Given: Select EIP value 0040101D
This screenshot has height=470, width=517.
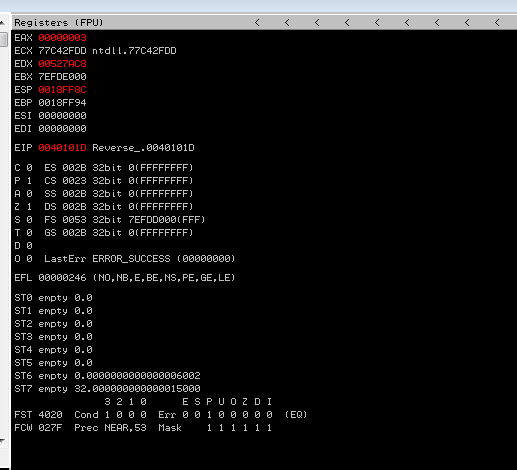Looking at the screenshot, I should (x=62, y=148).
